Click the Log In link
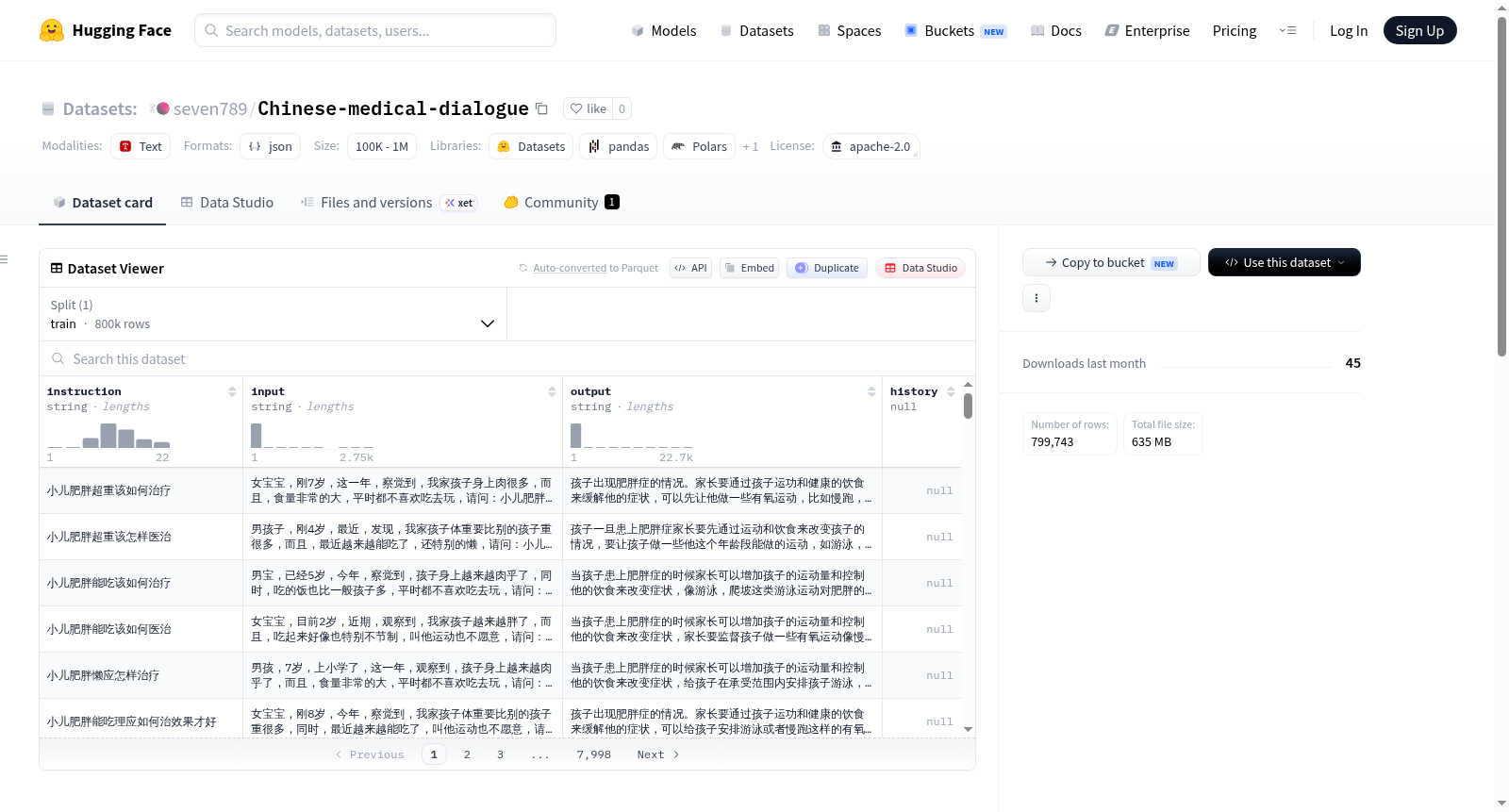Screen dimensions: 1509x812 click(1348, 30)
